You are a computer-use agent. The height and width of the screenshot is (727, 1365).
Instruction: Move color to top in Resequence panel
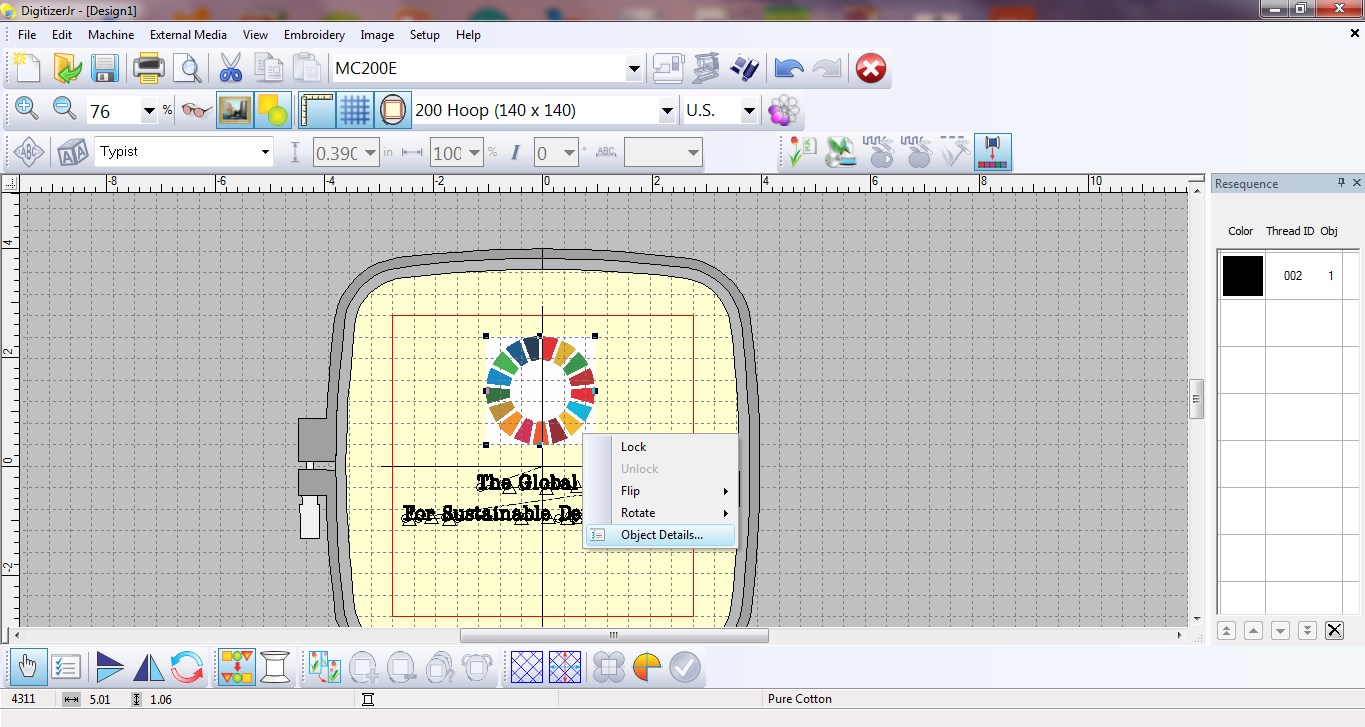click(1226, 630)
